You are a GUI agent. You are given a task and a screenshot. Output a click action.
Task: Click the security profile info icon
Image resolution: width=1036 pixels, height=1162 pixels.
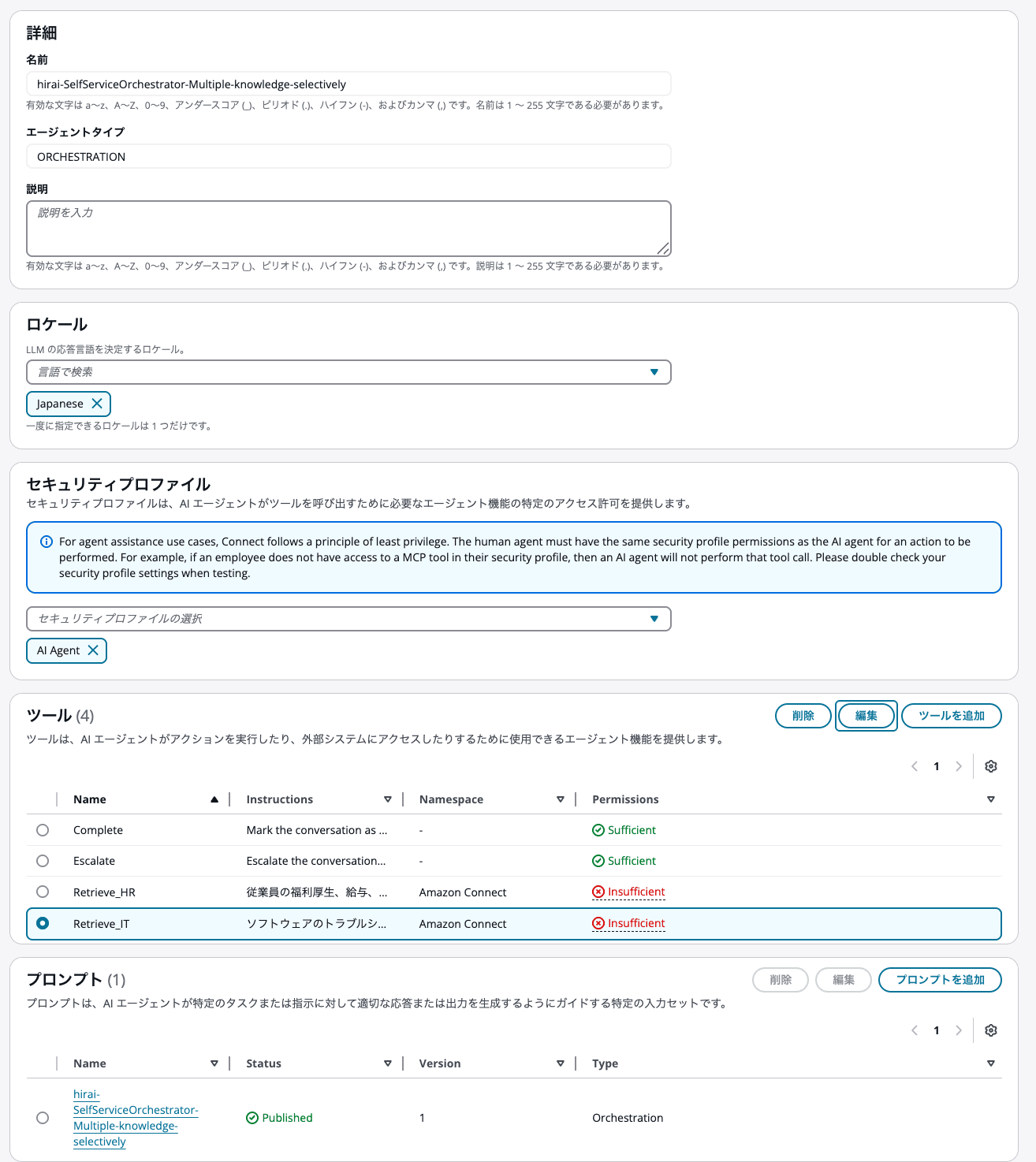47,542
